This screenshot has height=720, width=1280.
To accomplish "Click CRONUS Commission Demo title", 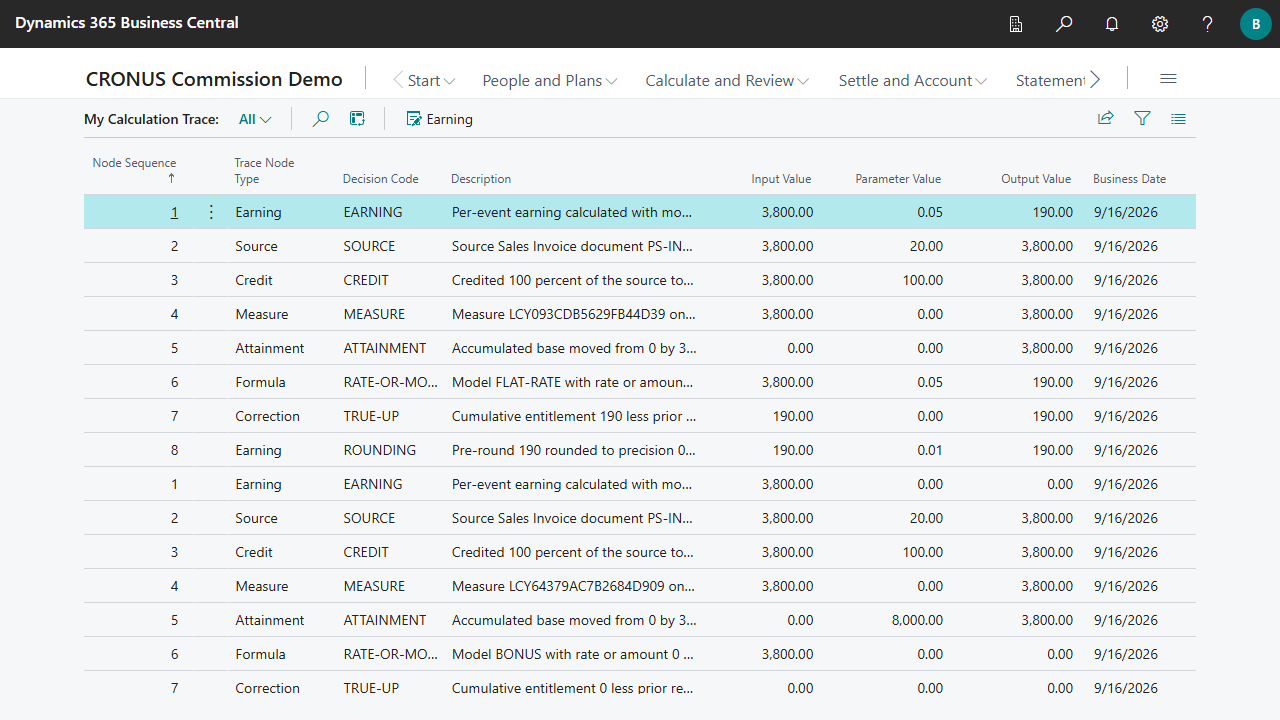I will tap(214, 79).
